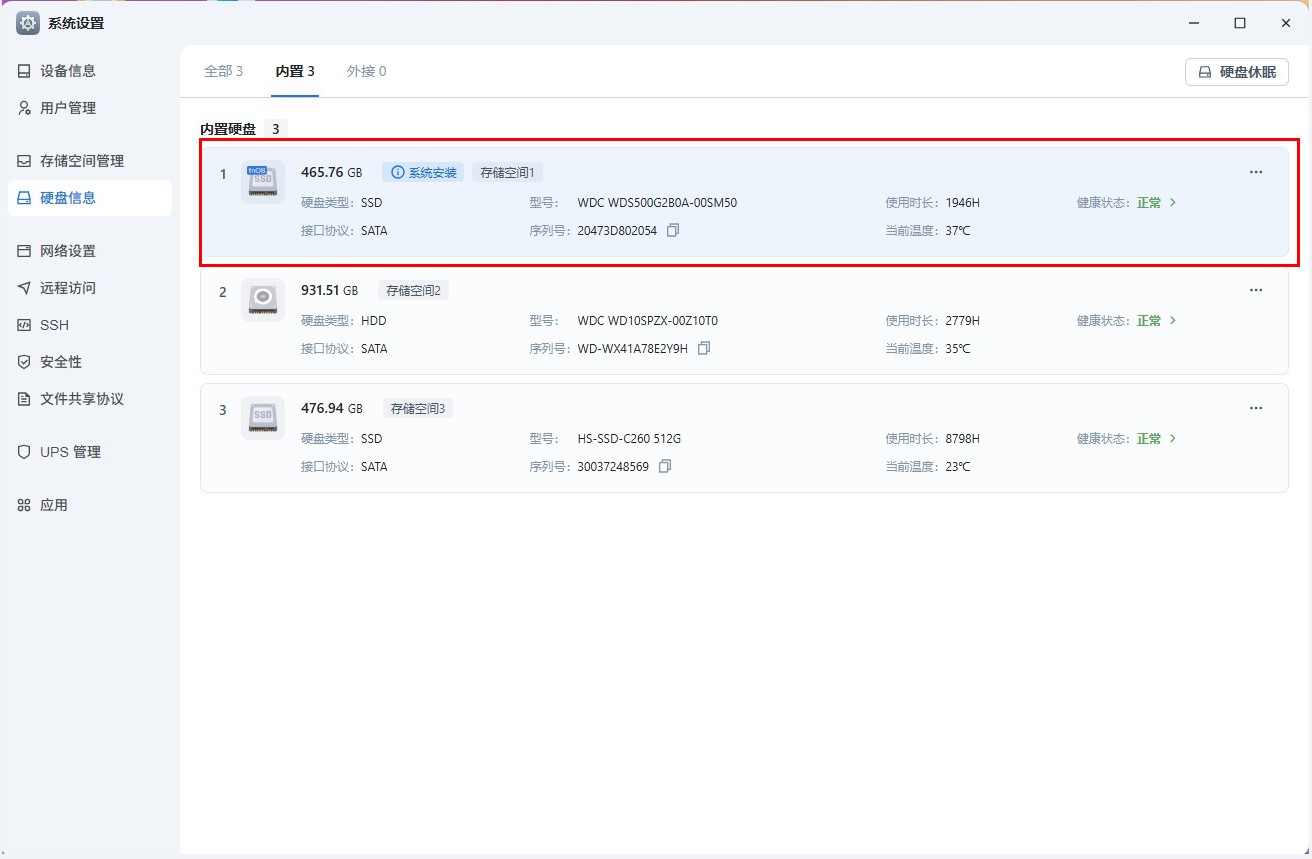Click the SSD drive icon of disk 3

[263, 418]
